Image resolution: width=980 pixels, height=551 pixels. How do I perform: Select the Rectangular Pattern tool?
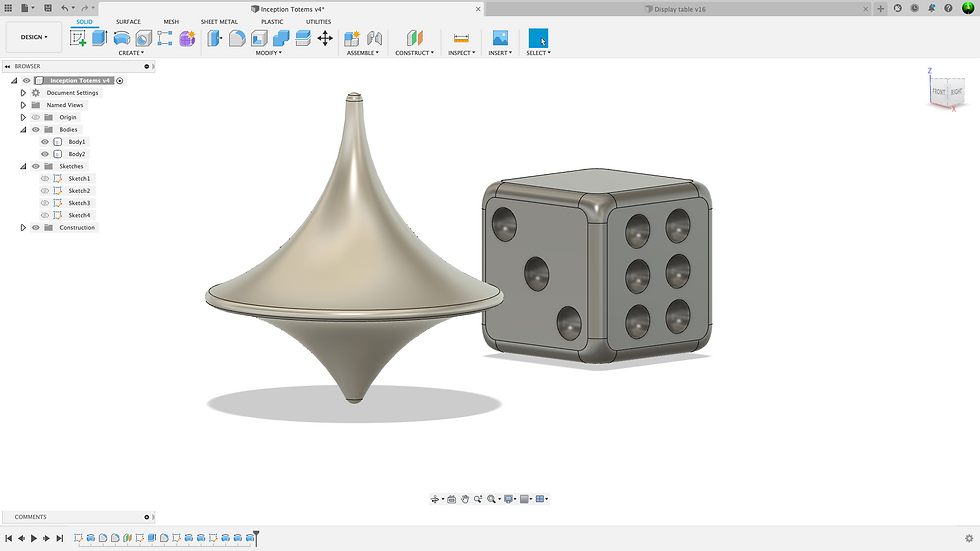[165, 38]
